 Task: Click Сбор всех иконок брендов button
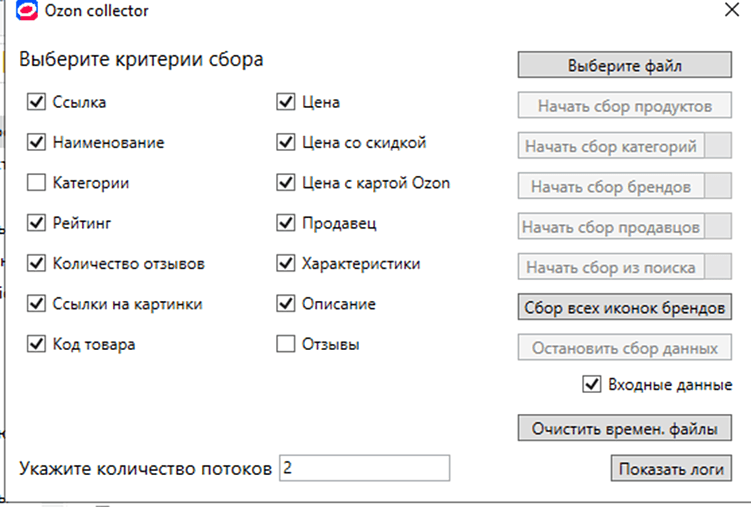coord(625,308)
